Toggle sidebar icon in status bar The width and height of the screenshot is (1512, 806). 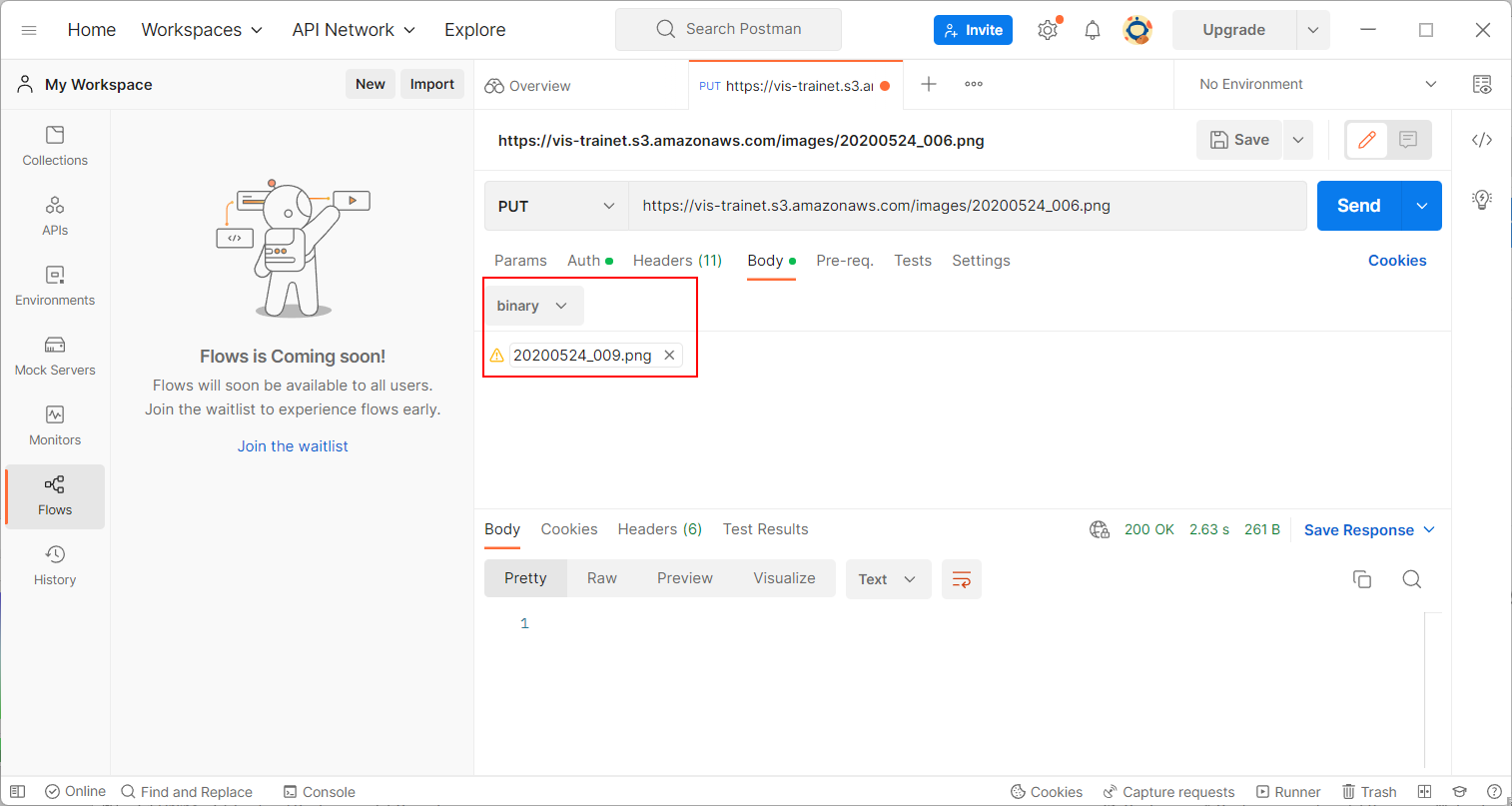click(x=17, y=791)
